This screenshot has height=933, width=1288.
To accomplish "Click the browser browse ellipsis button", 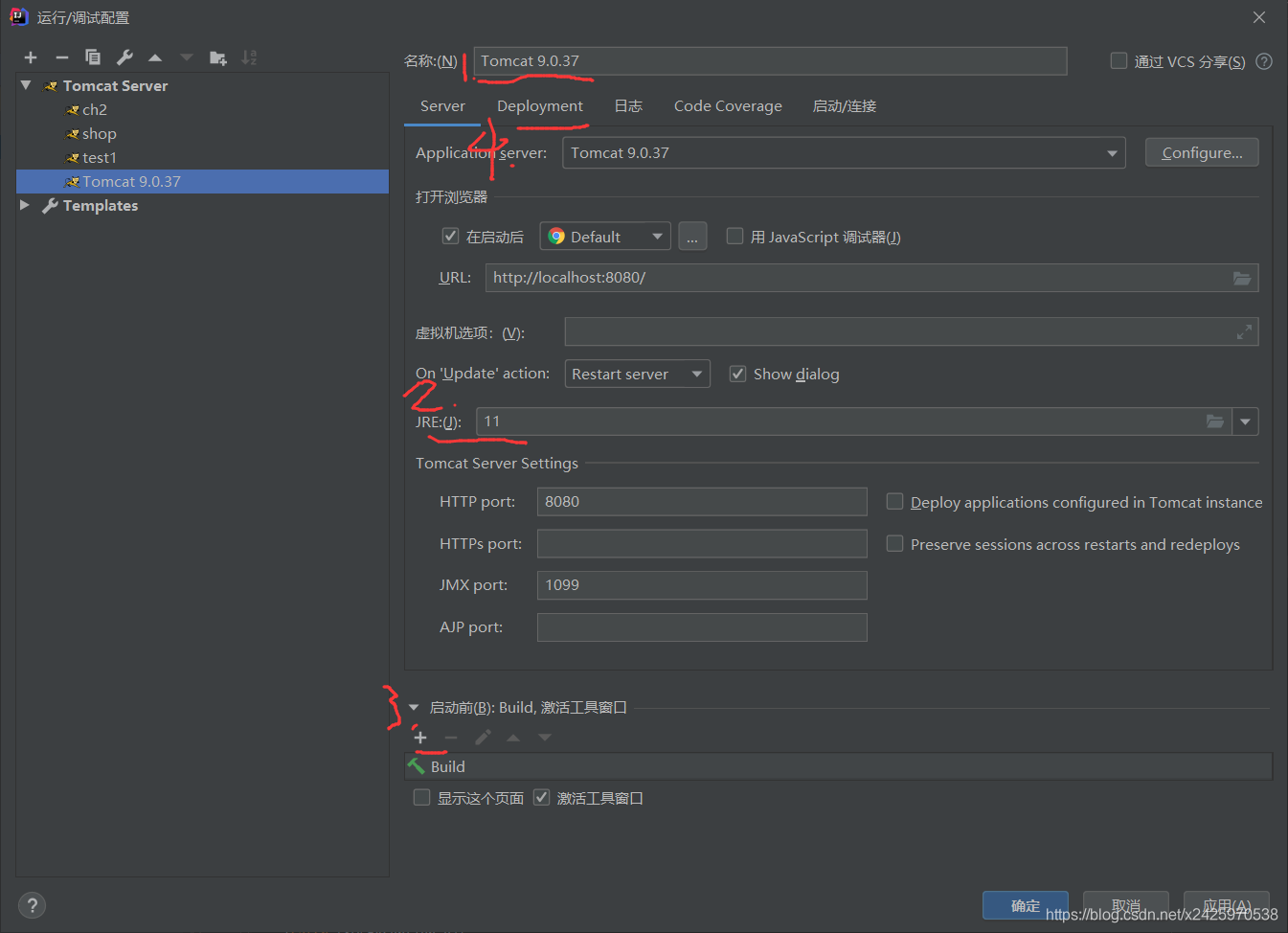I will pos(692,237).
